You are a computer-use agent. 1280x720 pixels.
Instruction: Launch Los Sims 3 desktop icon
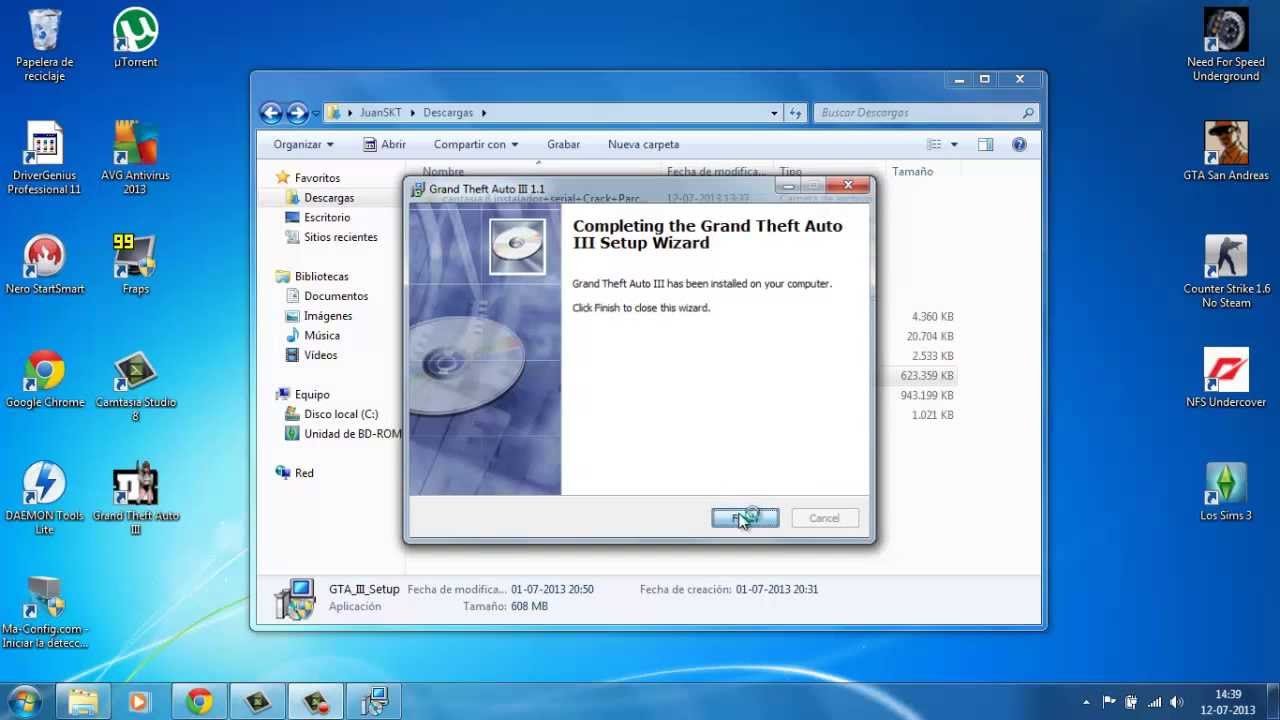click(1226, 492)
